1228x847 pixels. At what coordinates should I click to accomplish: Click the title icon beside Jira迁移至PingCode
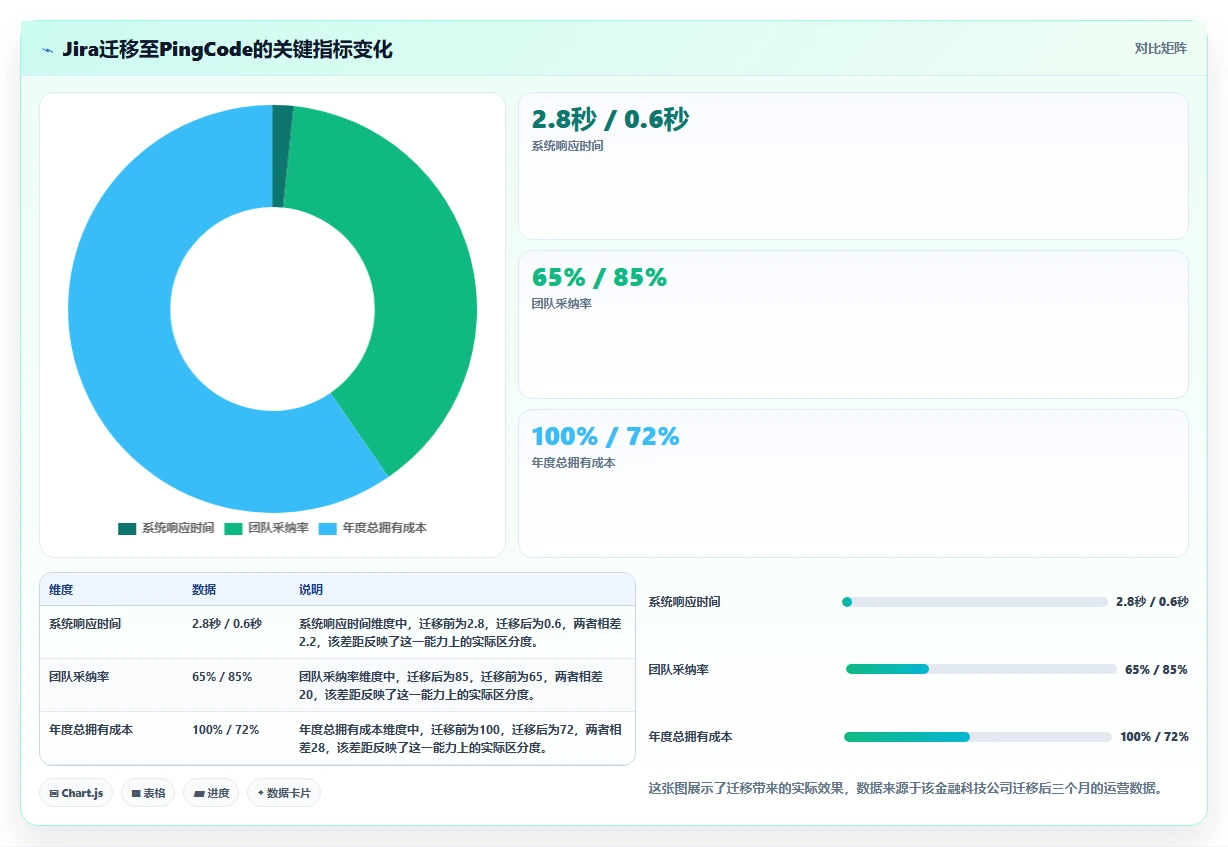[47, 49]
